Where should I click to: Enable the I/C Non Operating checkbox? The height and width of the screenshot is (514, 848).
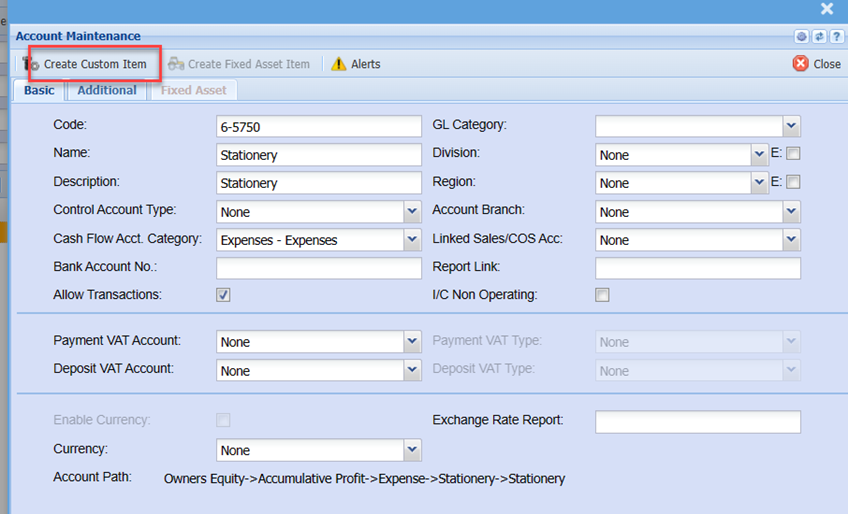tap(602, 295)
